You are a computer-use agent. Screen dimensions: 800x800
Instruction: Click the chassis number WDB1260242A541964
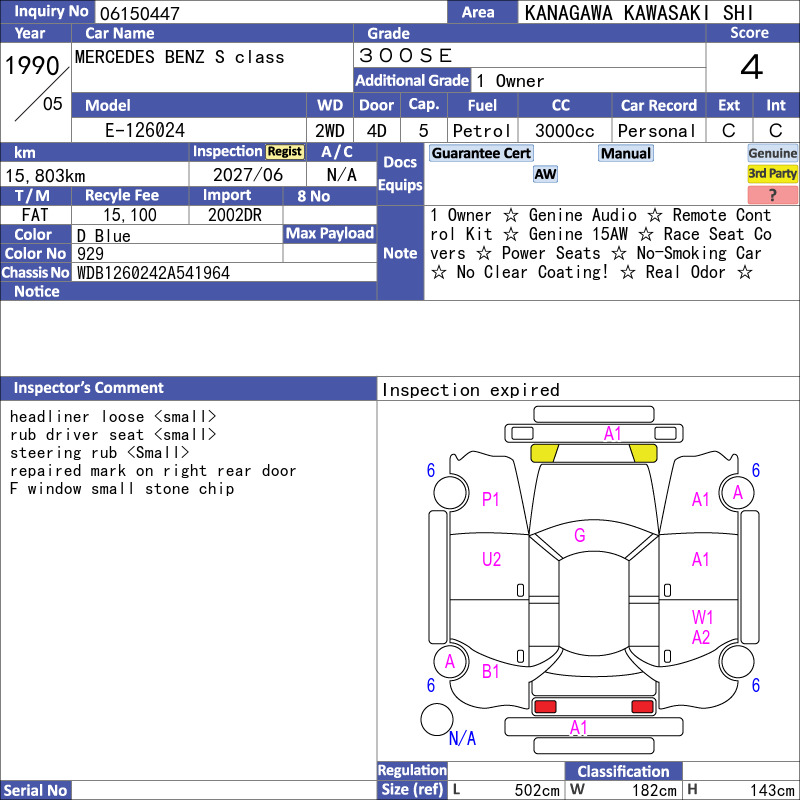point(153,272)
